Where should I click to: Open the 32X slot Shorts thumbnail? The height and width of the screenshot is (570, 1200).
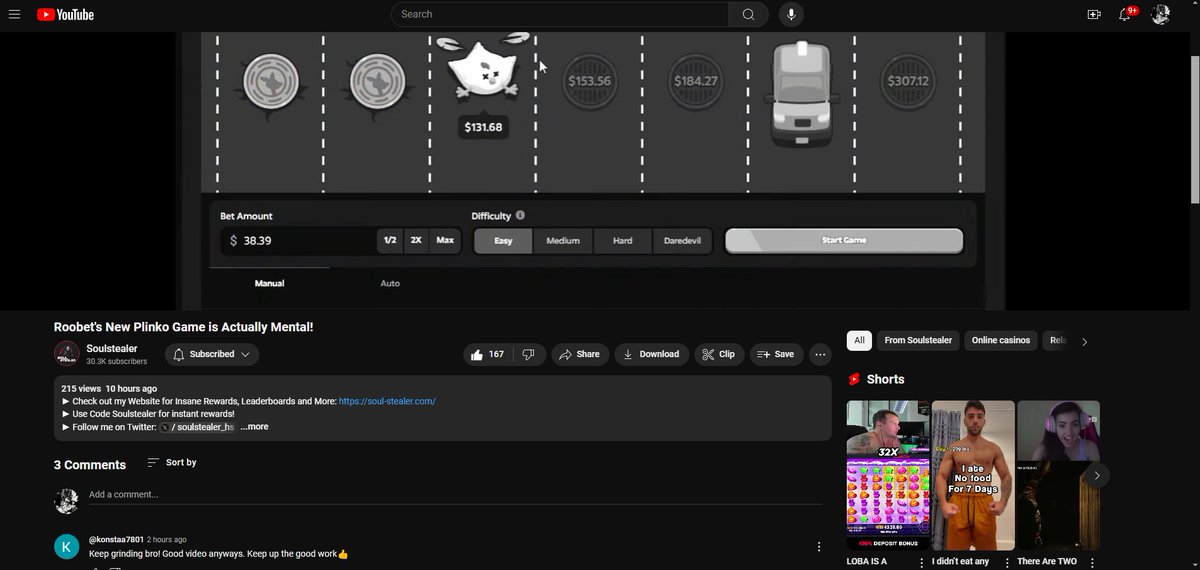(888, 475)
